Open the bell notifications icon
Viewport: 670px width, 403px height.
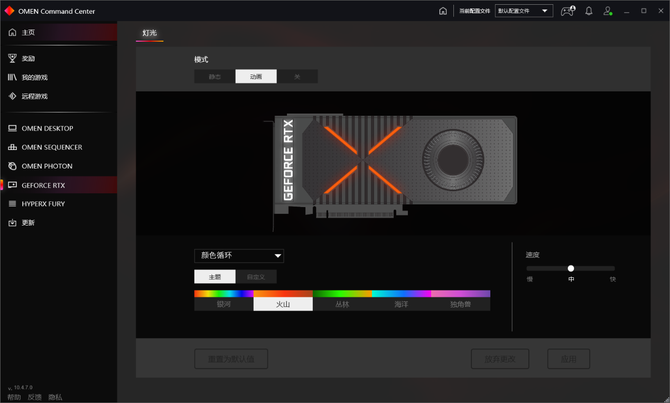tap(589, 11)
